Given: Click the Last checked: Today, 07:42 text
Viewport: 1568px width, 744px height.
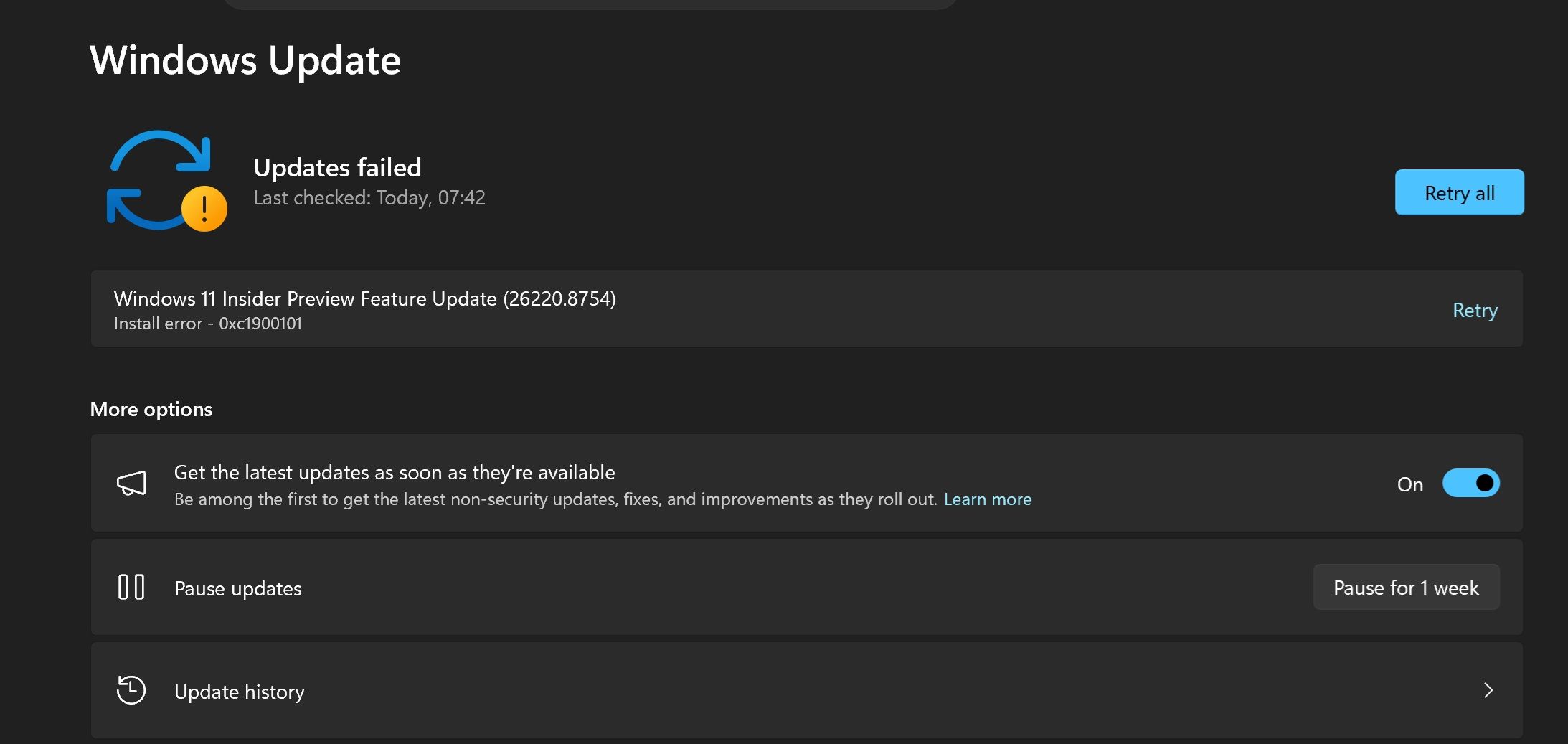Looking at the screenshot, I should click(369, 198).
